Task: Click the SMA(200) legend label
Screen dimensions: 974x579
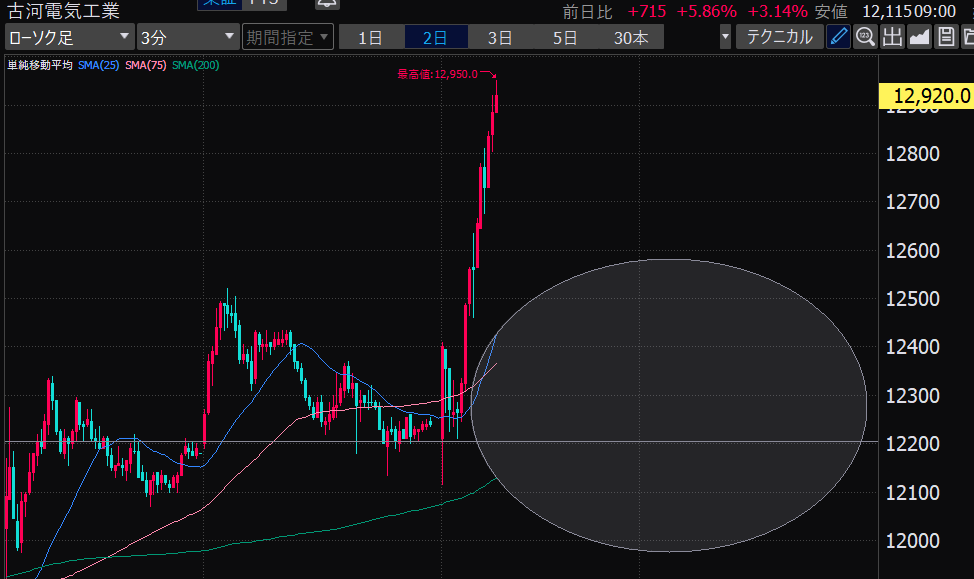Action: pyautogui.click(x=195, y=66)
